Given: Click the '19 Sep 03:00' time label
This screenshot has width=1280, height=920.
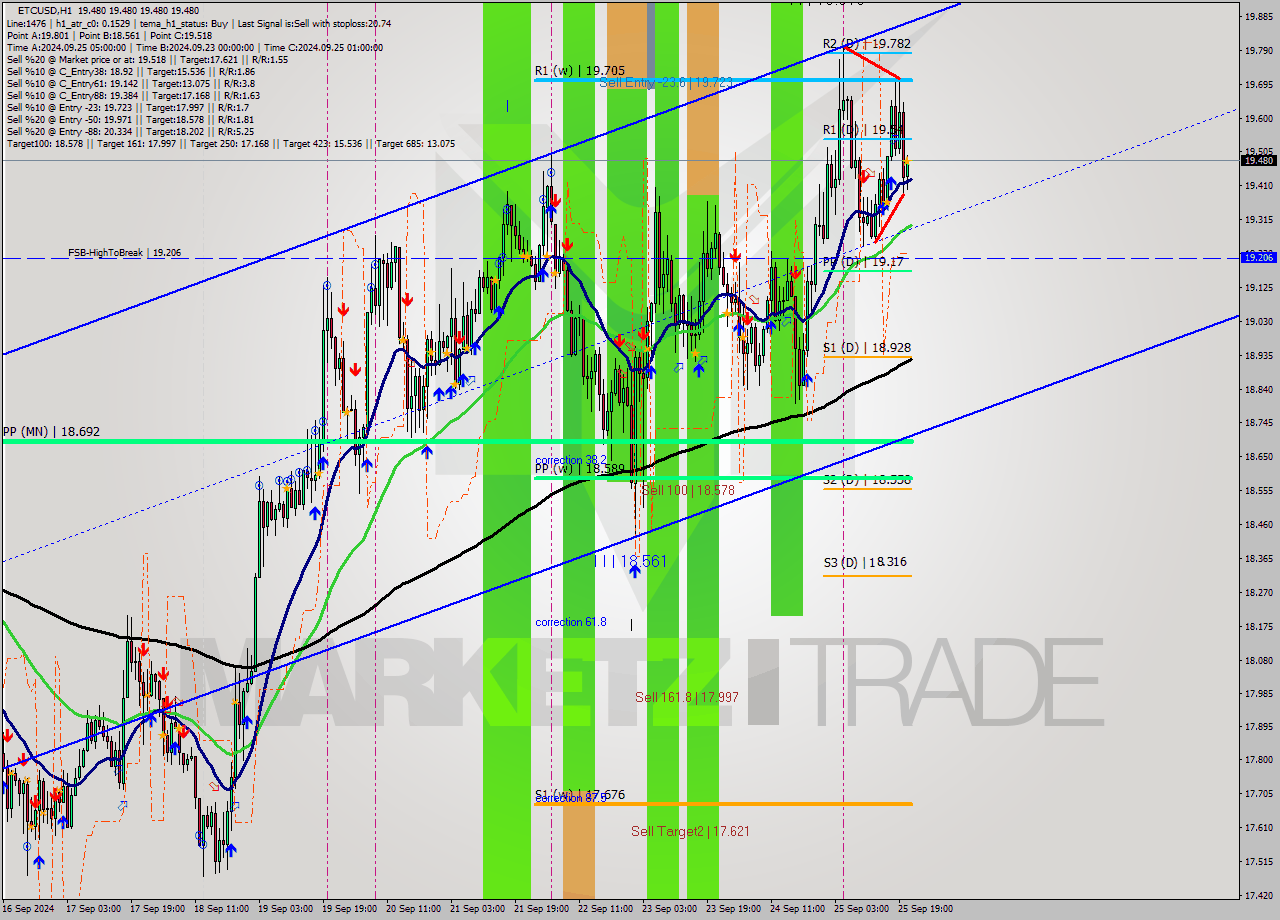Looking at the screenshot, I should [286, 909].
